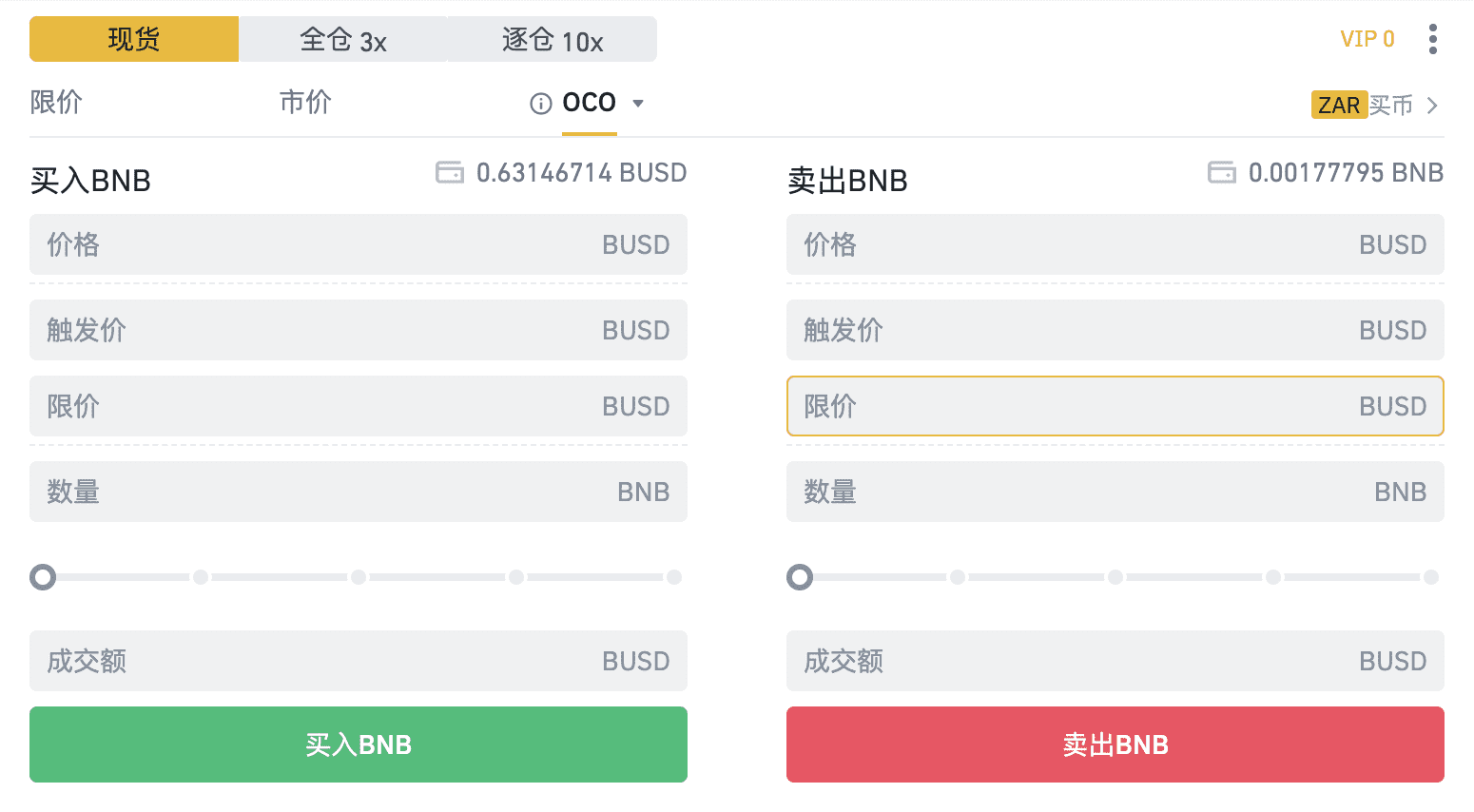Open the VIP 0 level link
Image resolution: width=1474 pixels, height=812 pixels.
(x=1367, y=39)
